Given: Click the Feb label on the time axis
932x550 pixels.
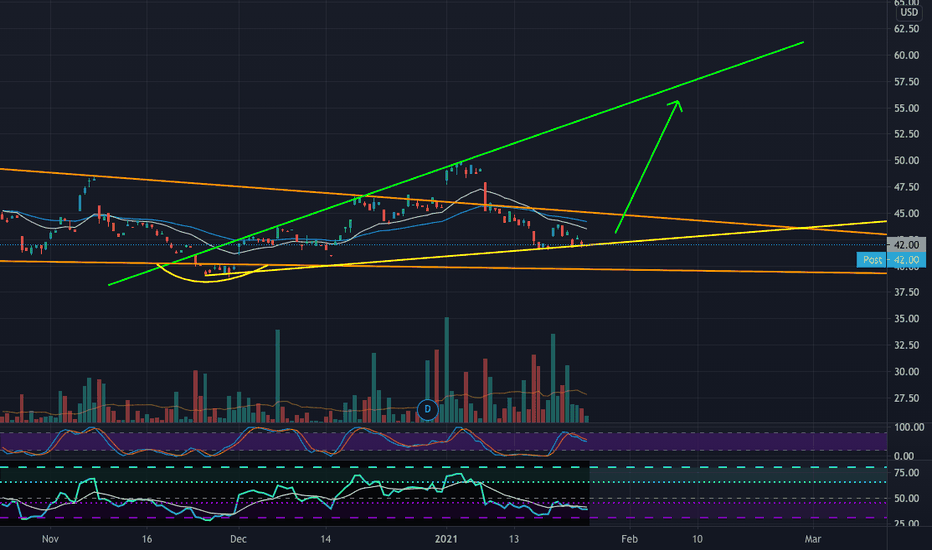Looking at the screenshot, I should [x=629, y=539].
